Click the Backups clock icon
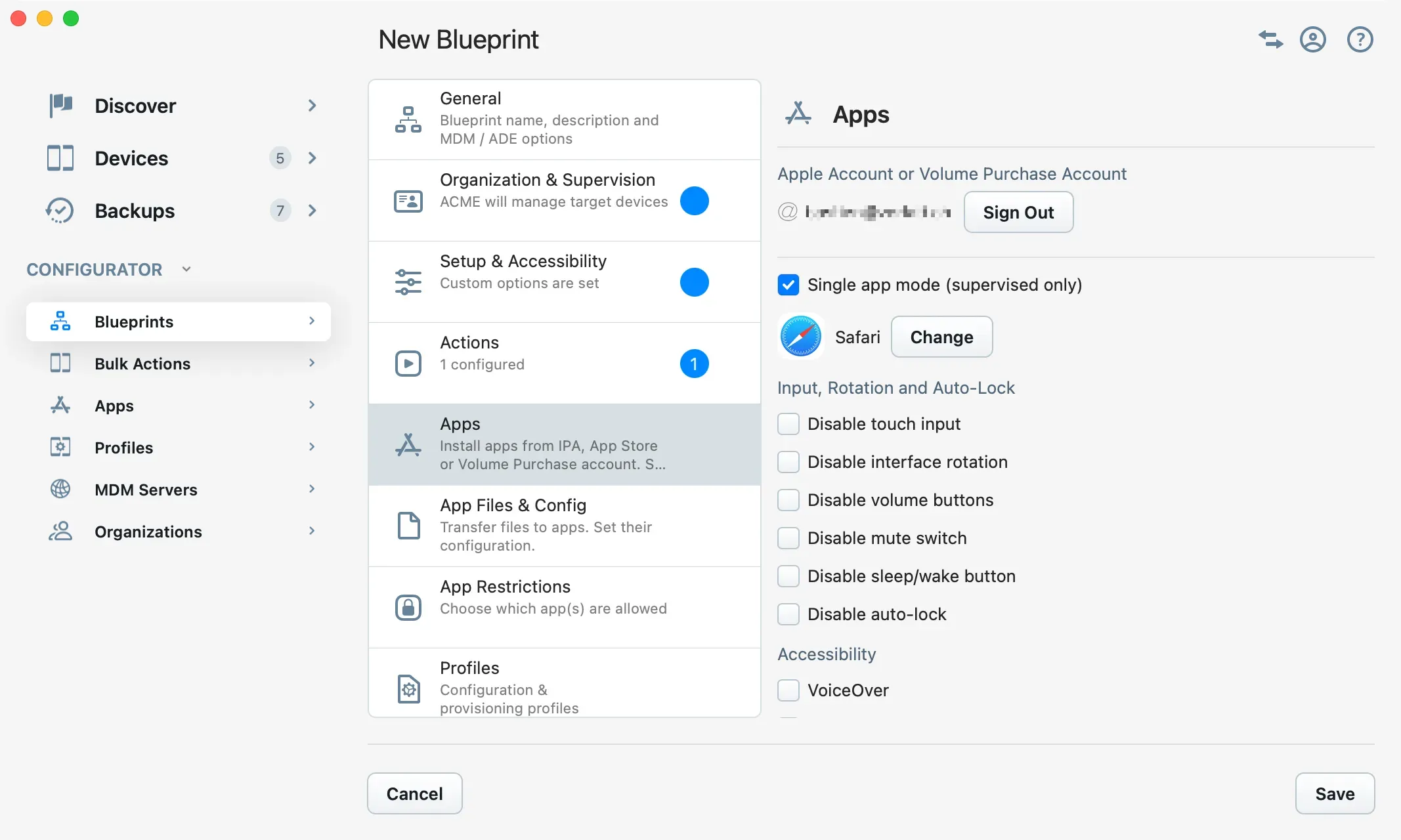The width and height of the screenshot is (1401, 840). (x=60, y=210)
